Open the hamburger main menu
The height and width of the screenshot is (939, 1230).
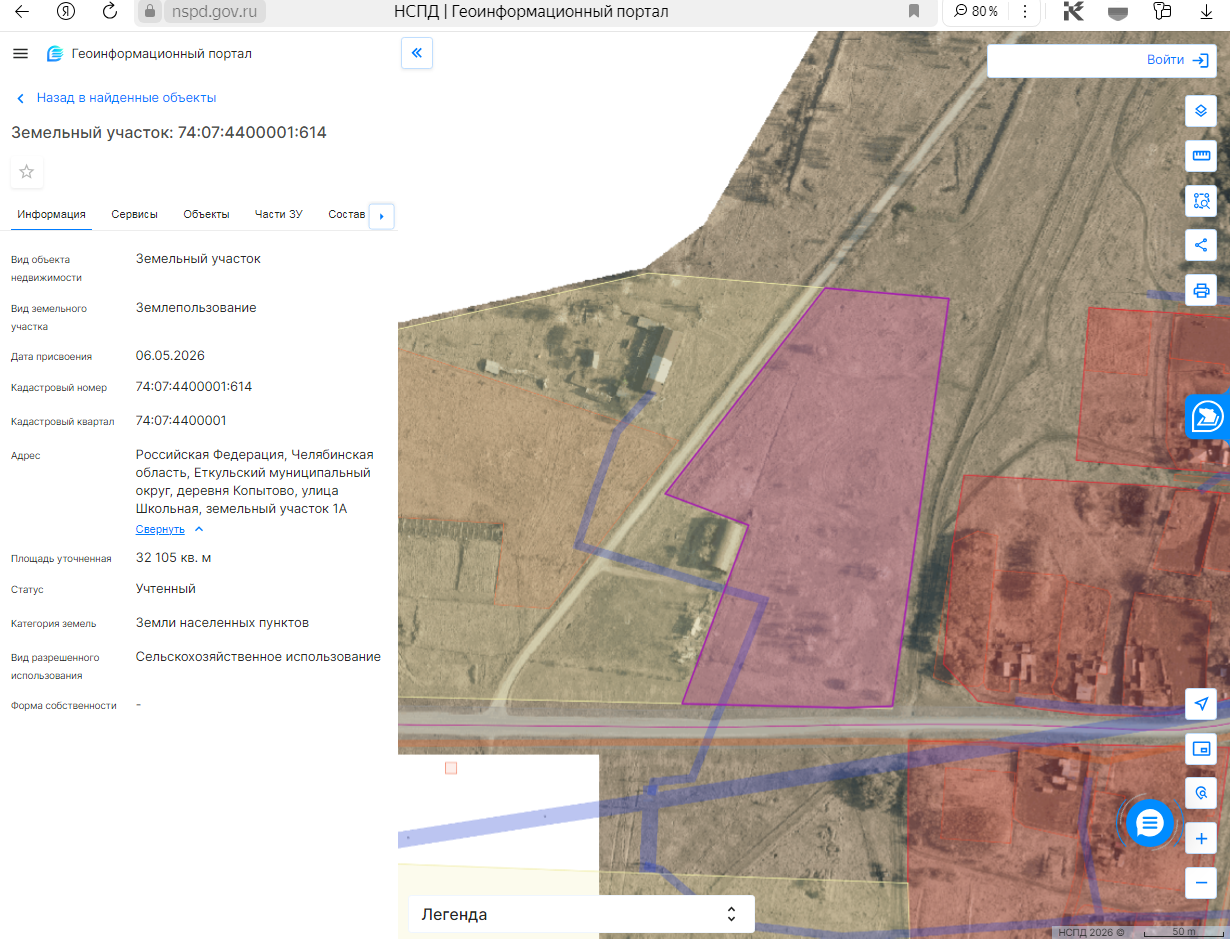[20, 53]
